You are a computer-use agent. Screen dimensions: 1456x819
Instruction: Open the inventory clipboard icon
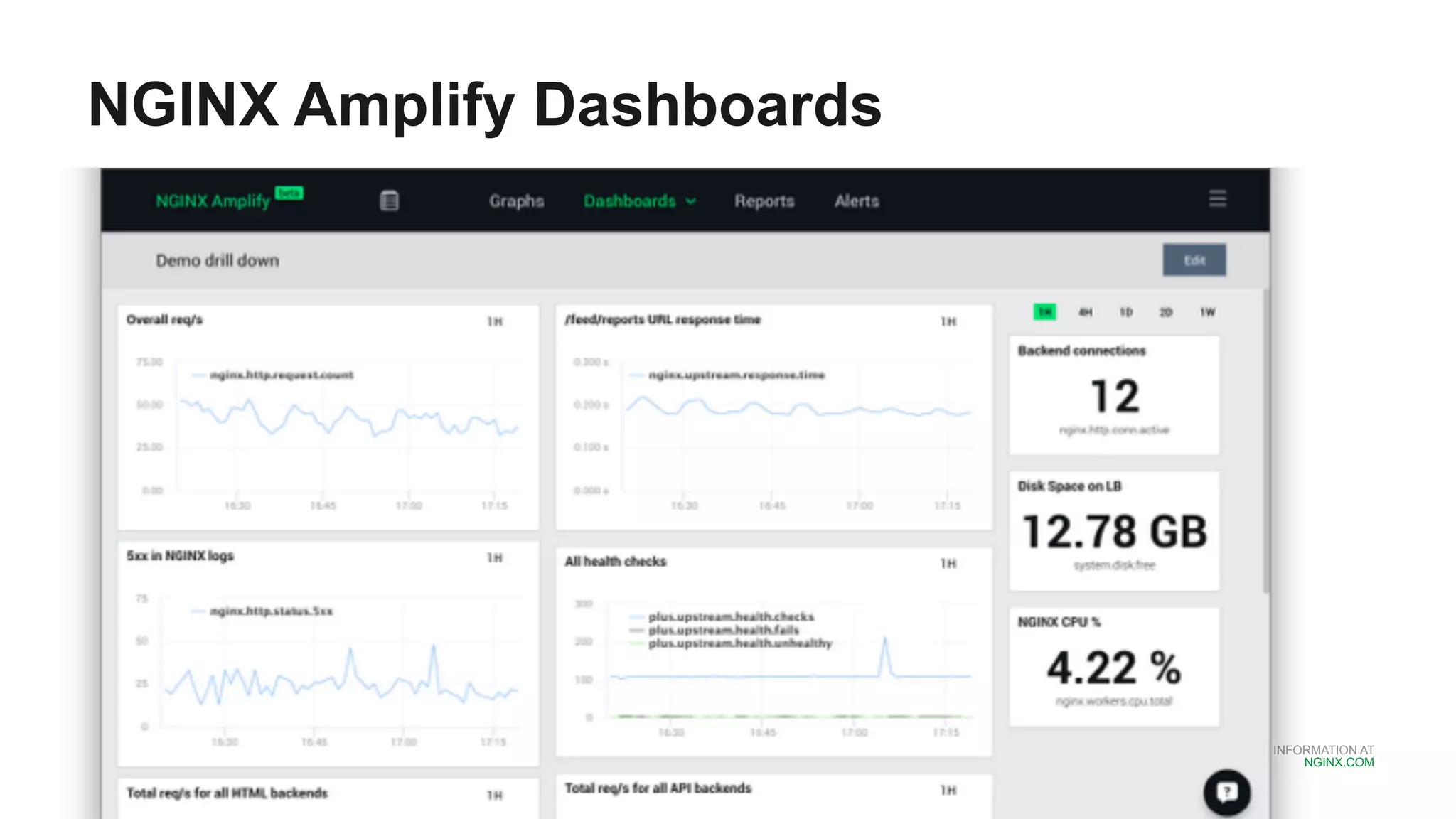click(389, 201)
